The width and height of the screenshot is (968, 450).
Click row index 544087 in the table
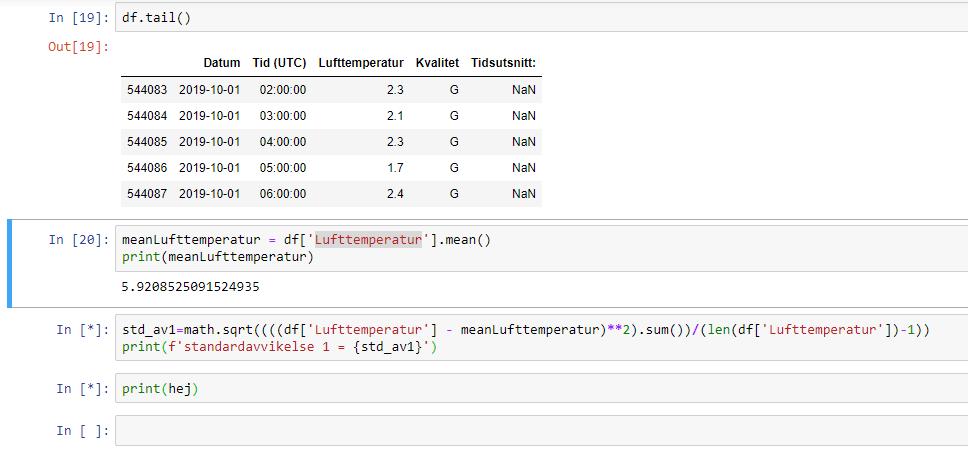147,194
